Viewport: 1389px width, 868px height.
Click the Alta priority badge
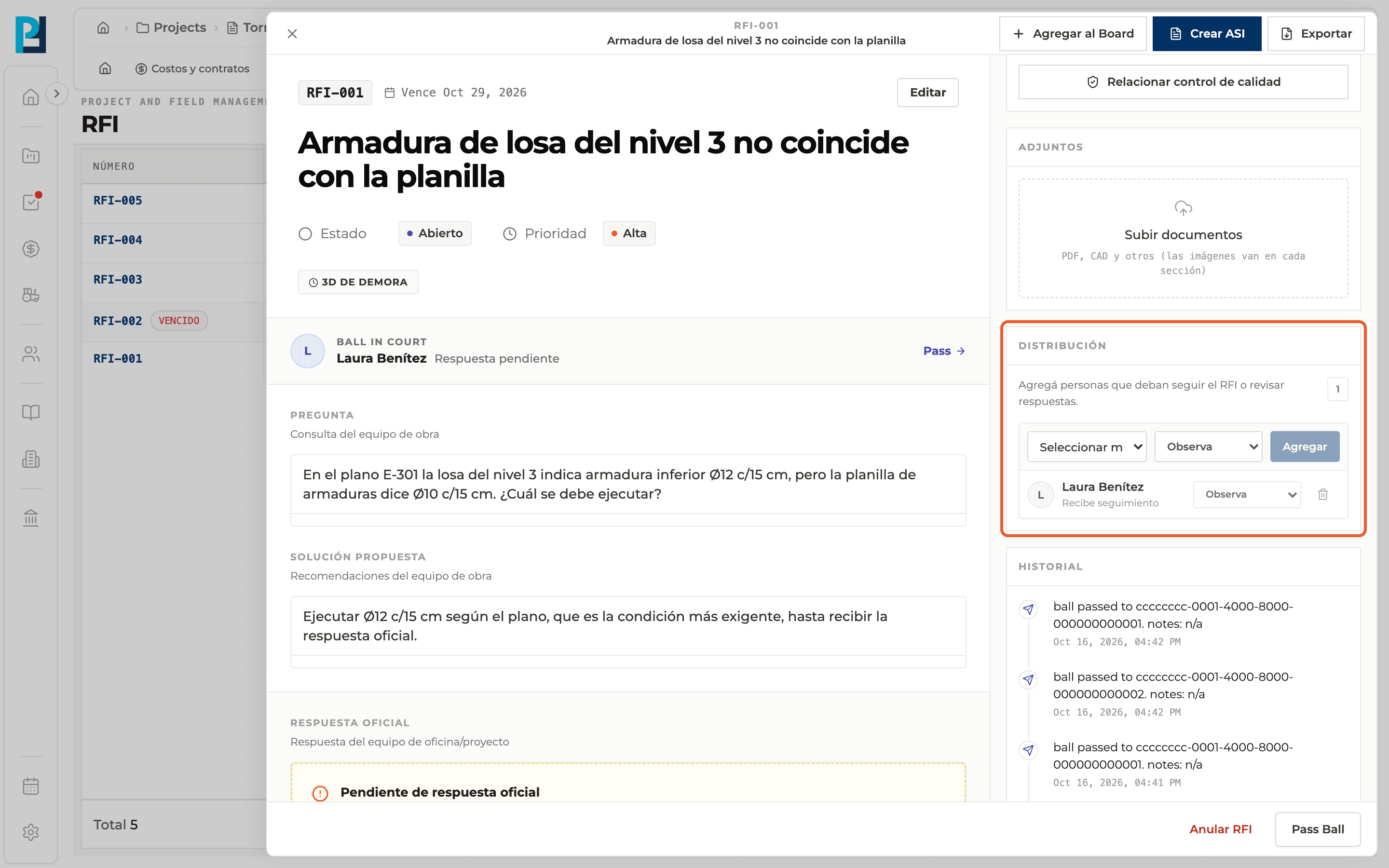point(629,234)
